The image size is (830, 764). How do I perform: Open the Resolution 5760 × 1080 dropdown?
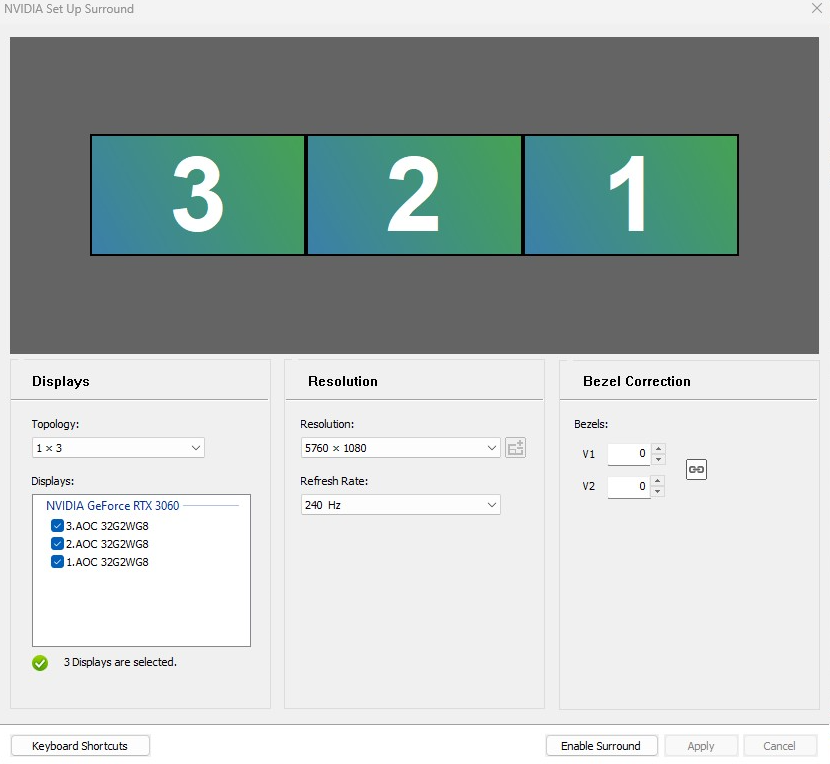(400, 448)
